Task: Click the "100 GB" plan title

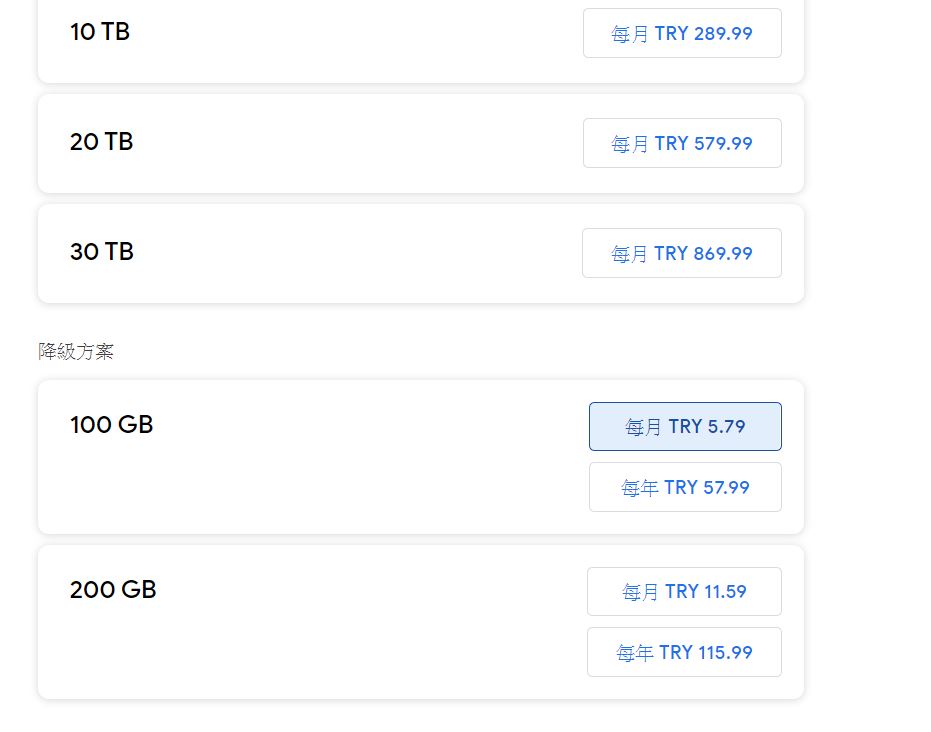Action: coord(111,425)
